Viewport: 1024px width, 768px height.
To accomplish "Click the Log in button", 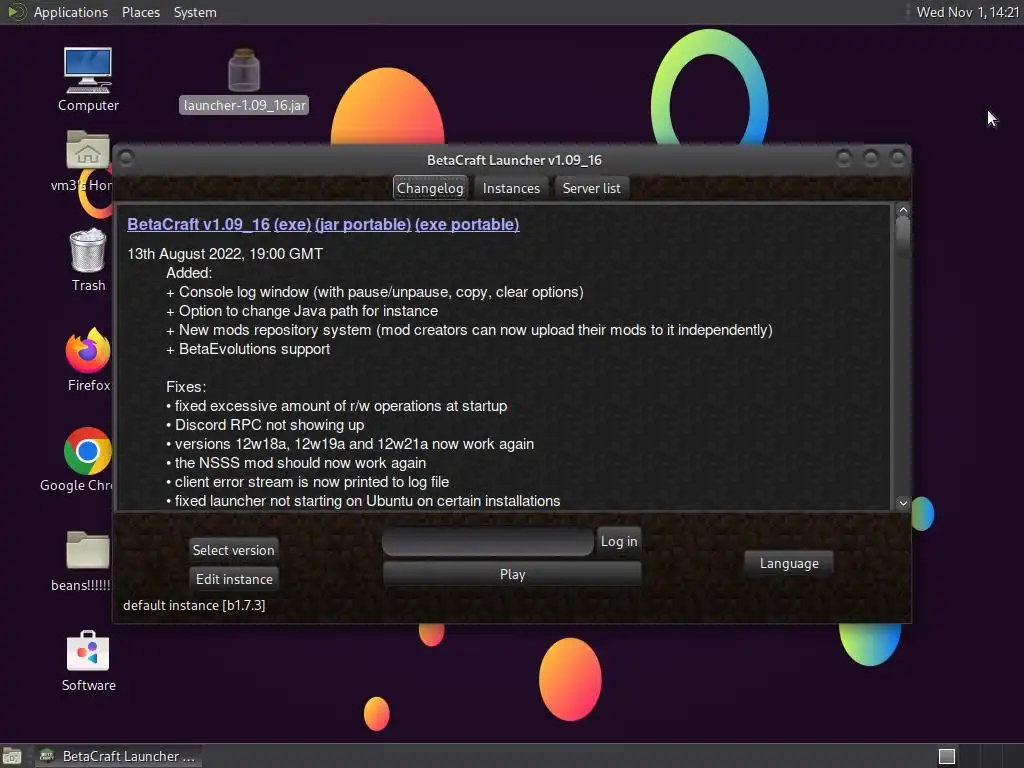I will click(x=619, y=541).
